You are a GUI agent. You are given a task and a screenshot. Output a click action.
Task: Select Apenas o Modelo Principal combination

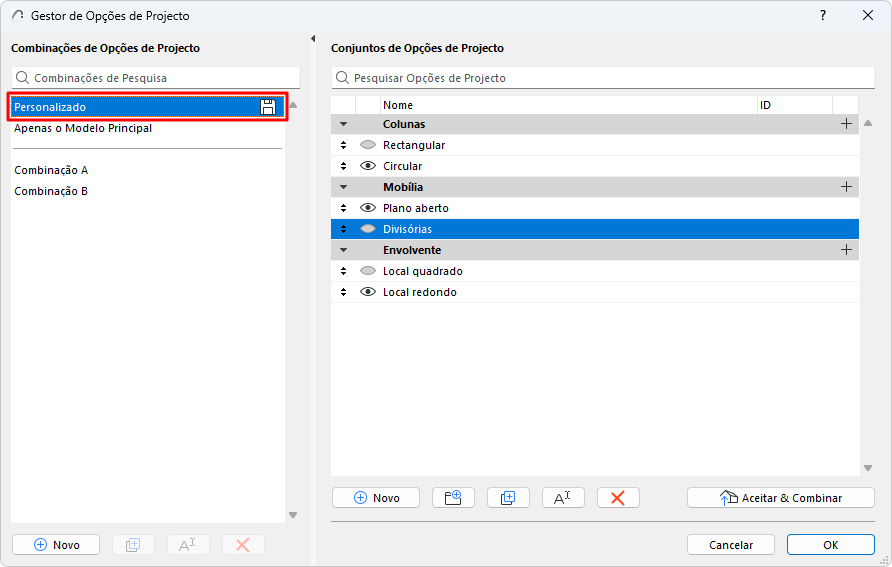(83, 128)
